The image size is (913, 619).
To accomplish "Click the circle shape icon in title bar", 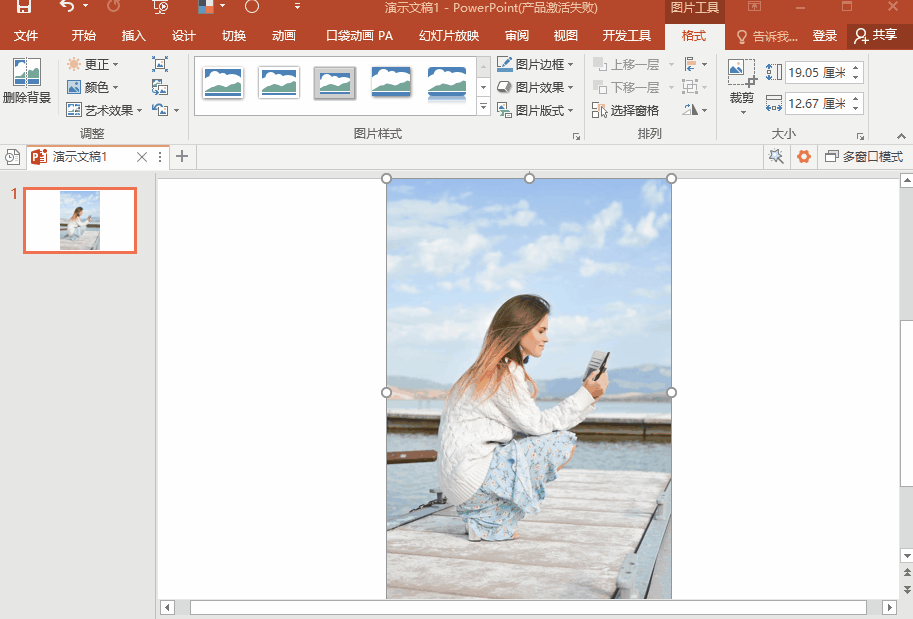I will pos(252,7).
